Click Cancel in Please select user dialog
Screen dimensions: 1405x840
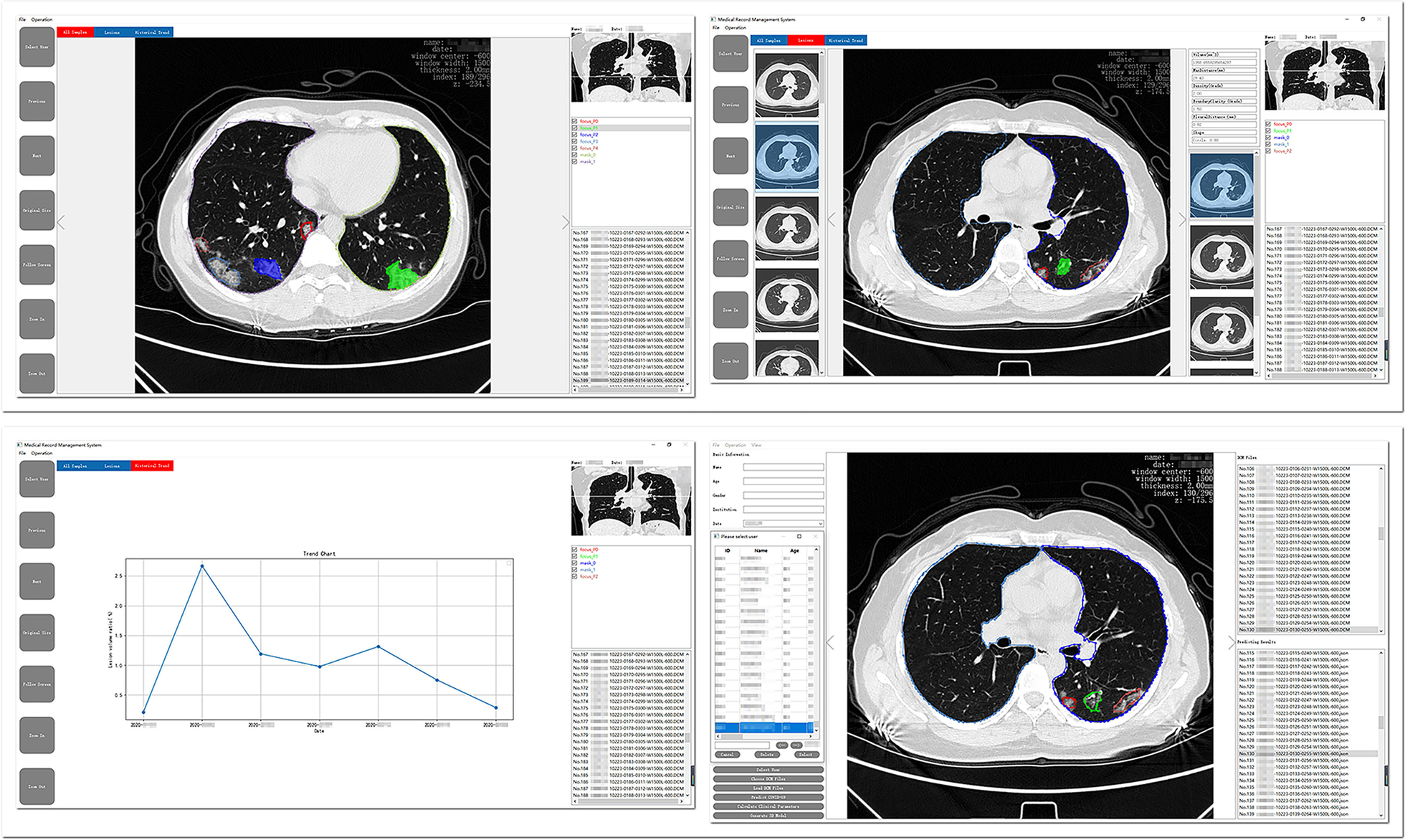(728, 755)
